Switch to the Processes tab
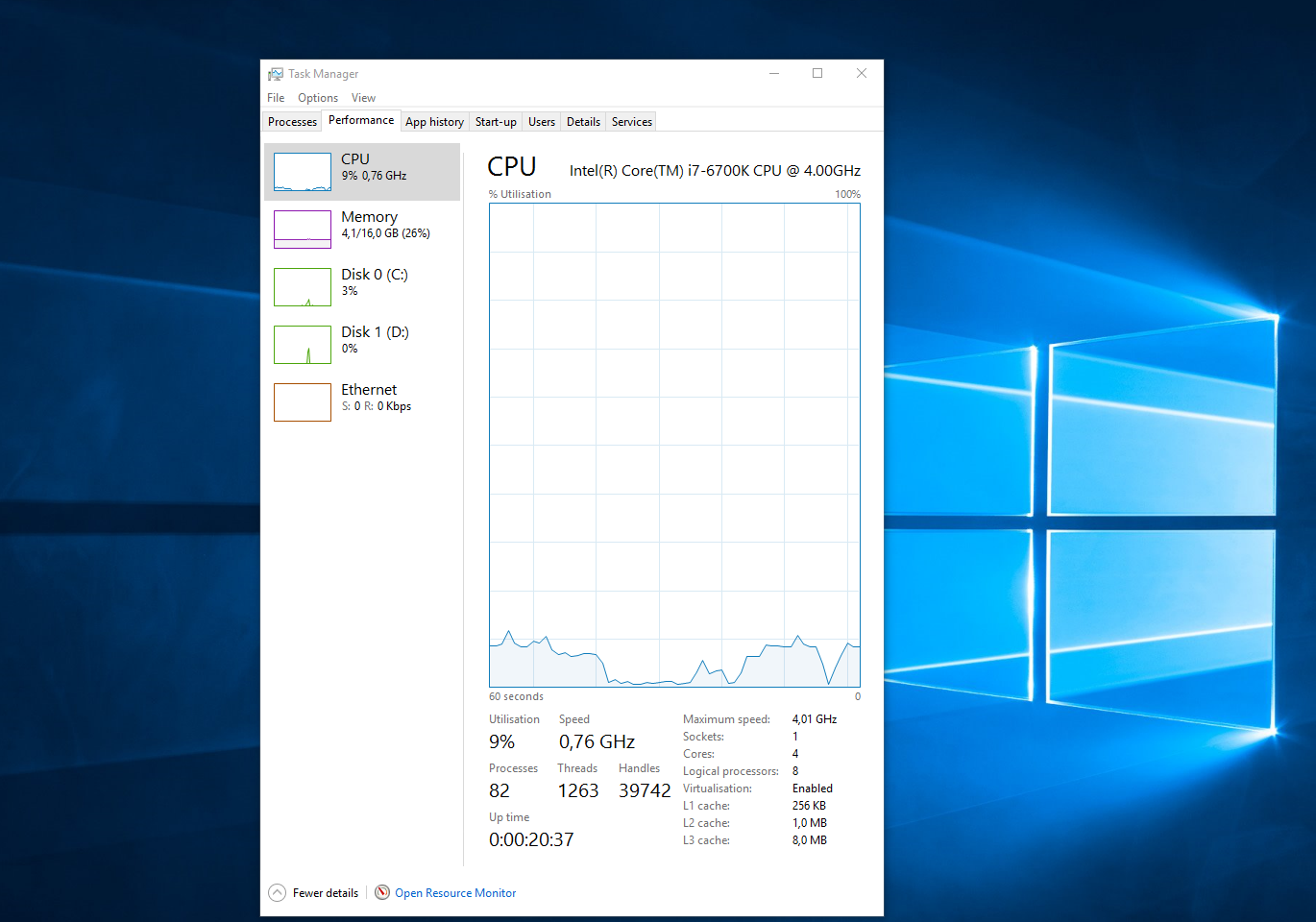This screenshot has width=1316, height=922. click(291, 121)
